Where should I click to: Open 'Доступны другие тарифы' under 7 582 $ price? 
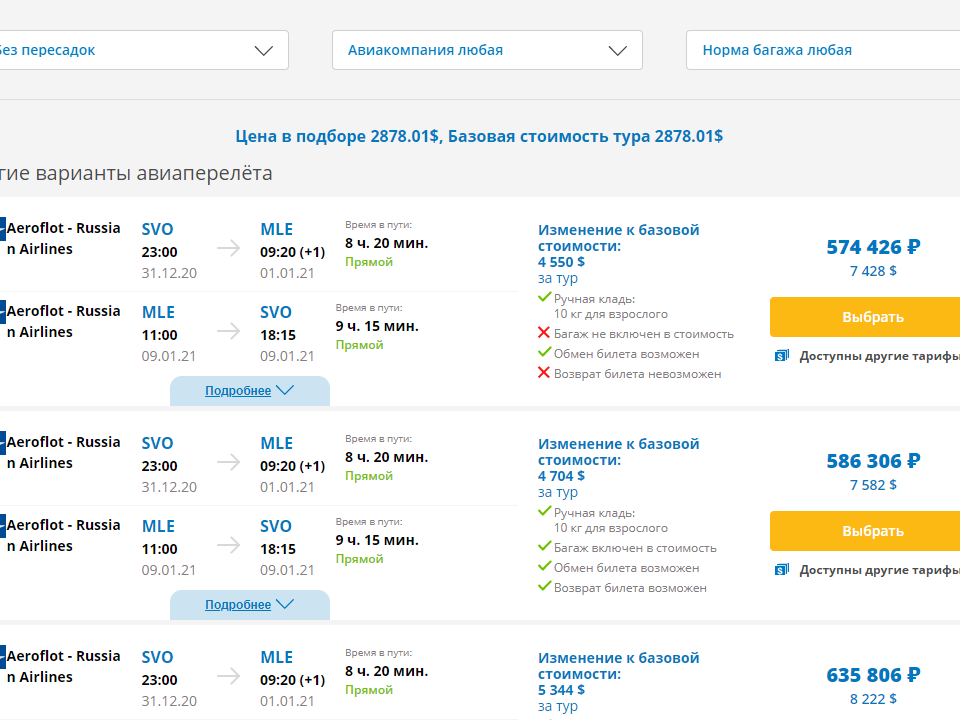(x=879, y=570)
